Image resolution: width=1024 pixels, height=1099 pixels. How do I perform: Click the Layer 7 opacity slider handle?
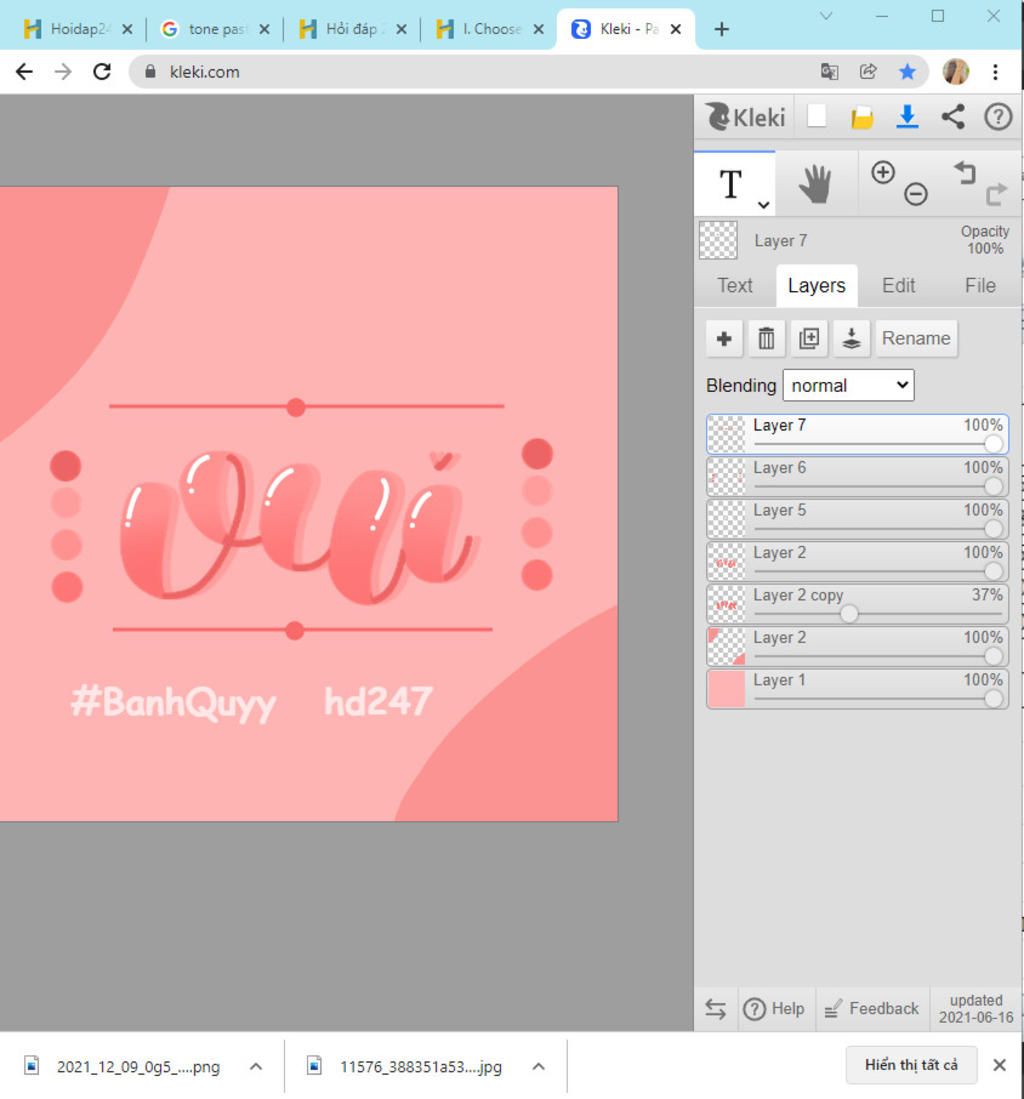[993, 444]
